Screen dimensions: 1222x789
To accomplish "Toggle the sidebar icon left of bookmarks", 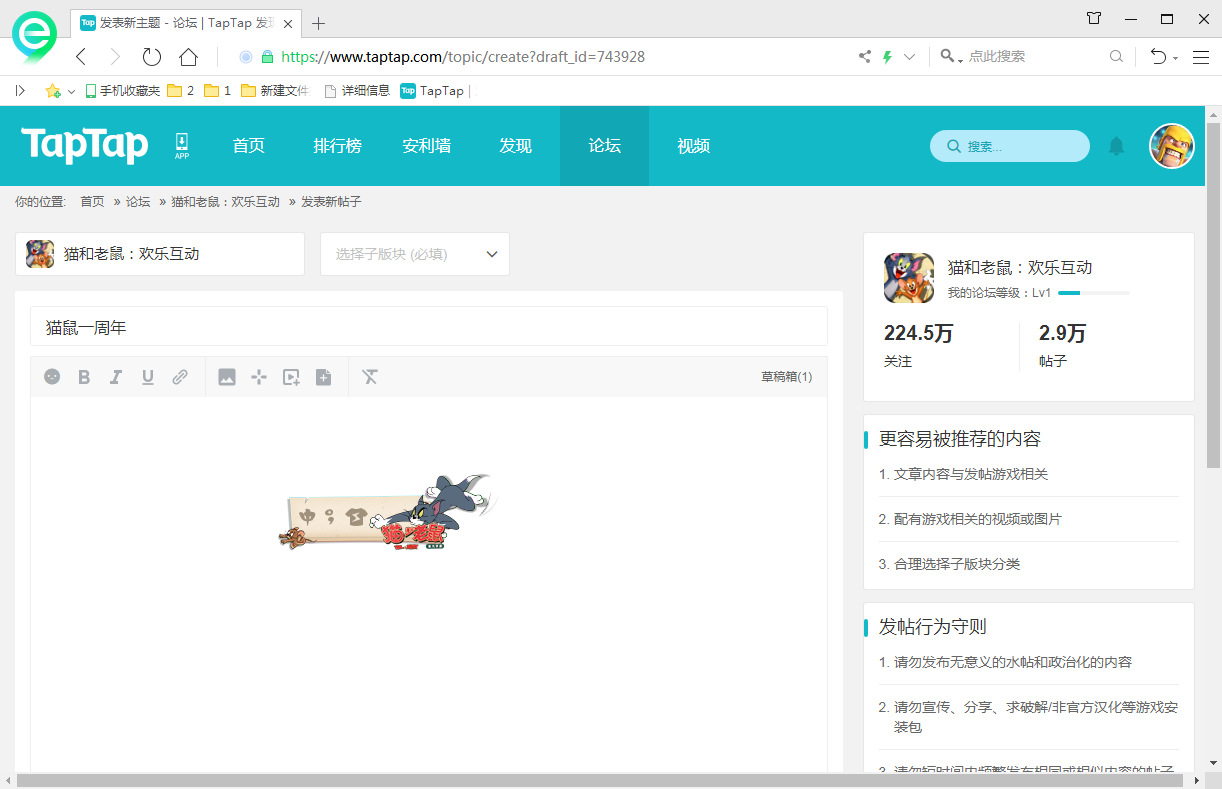I will pos(20,91).
